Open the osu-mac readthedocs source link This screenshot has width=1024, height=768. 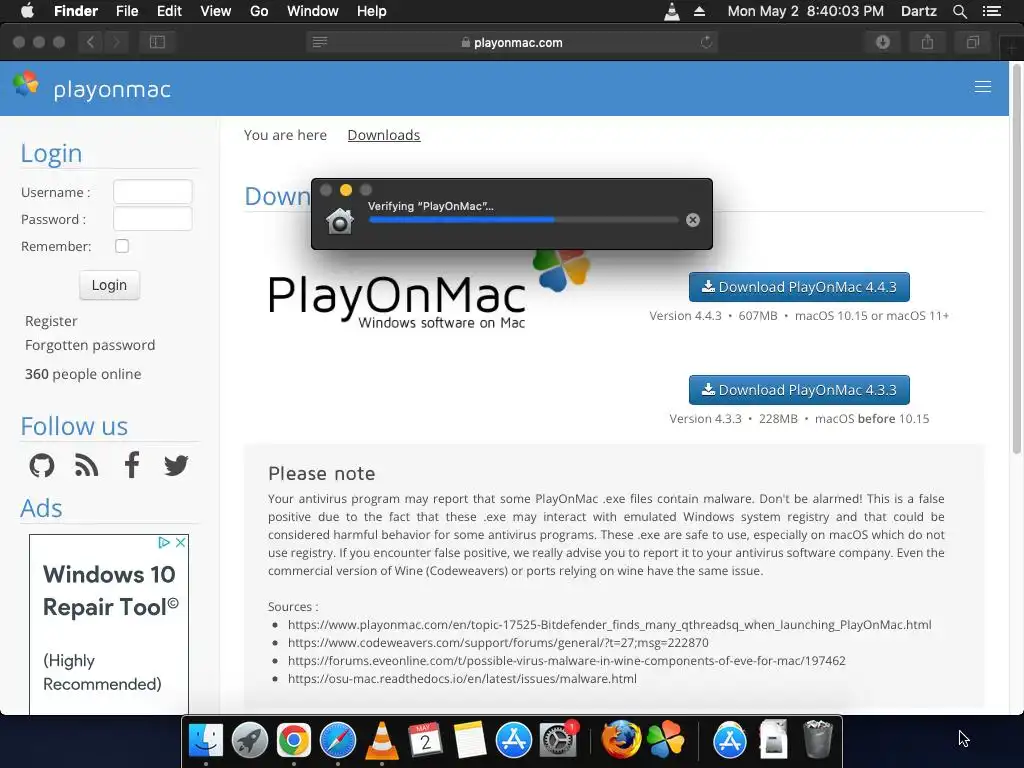[462, 679]
